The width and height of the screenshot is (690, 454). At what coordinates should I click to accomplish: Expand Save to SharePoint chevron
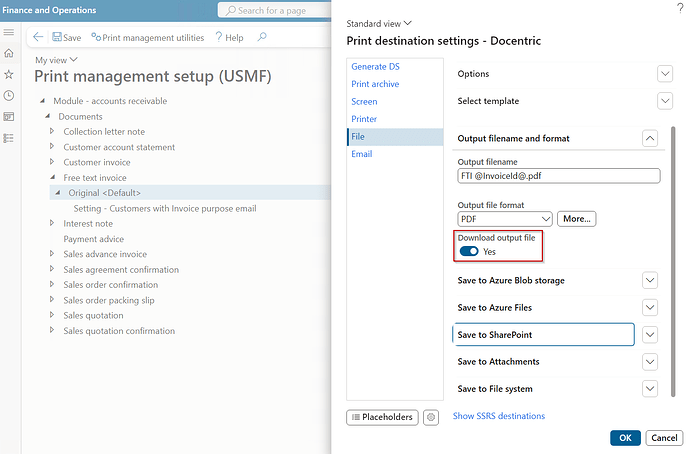(x=650, y=334)
